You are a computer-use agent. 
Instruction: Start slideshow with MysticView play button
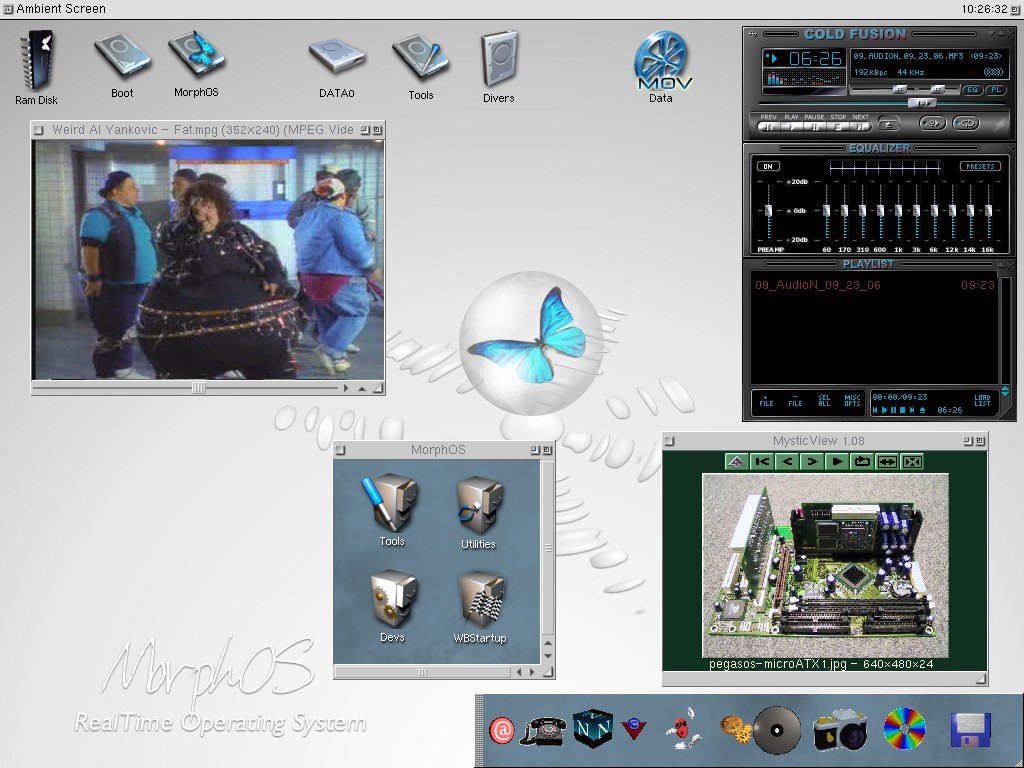(837, 462)
